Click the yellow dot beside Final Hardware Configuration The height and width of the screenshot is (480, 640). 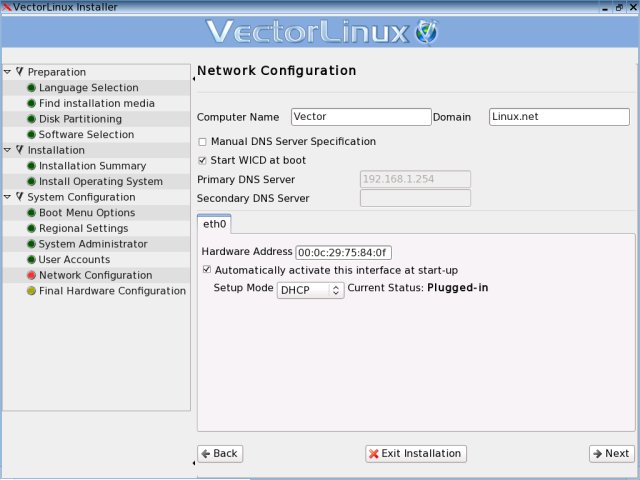coord(31,291)
